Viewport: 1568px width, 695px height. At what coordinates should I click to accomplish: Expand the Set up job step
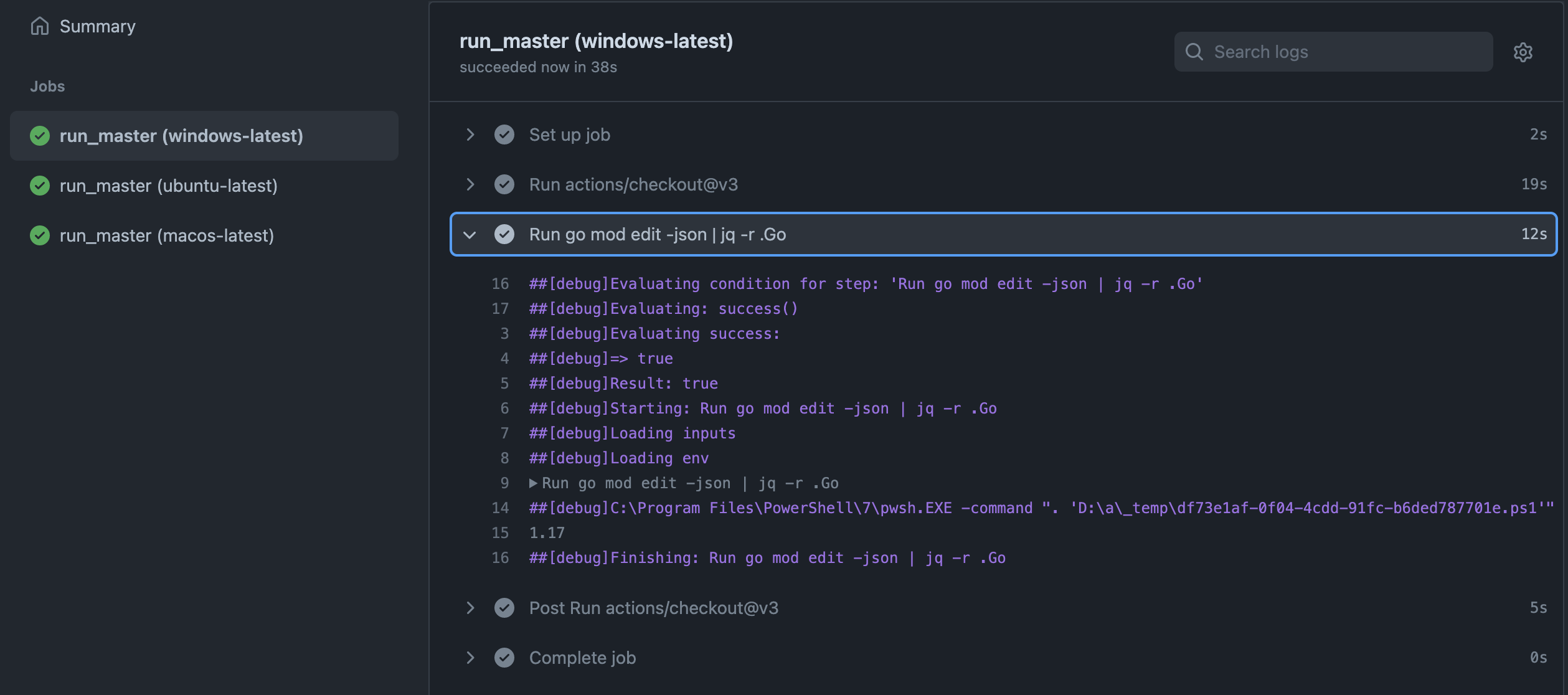(x=470, y=135)
